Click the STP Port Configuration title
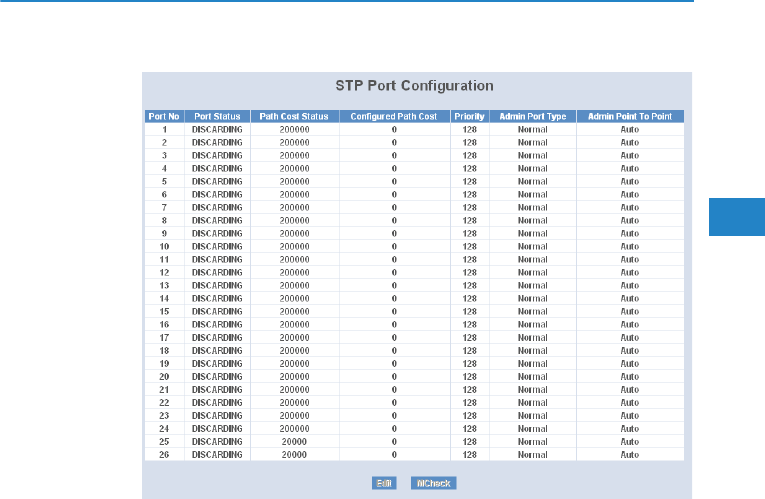The width and height of the screenshot is (765, 499). click(414, 86)
